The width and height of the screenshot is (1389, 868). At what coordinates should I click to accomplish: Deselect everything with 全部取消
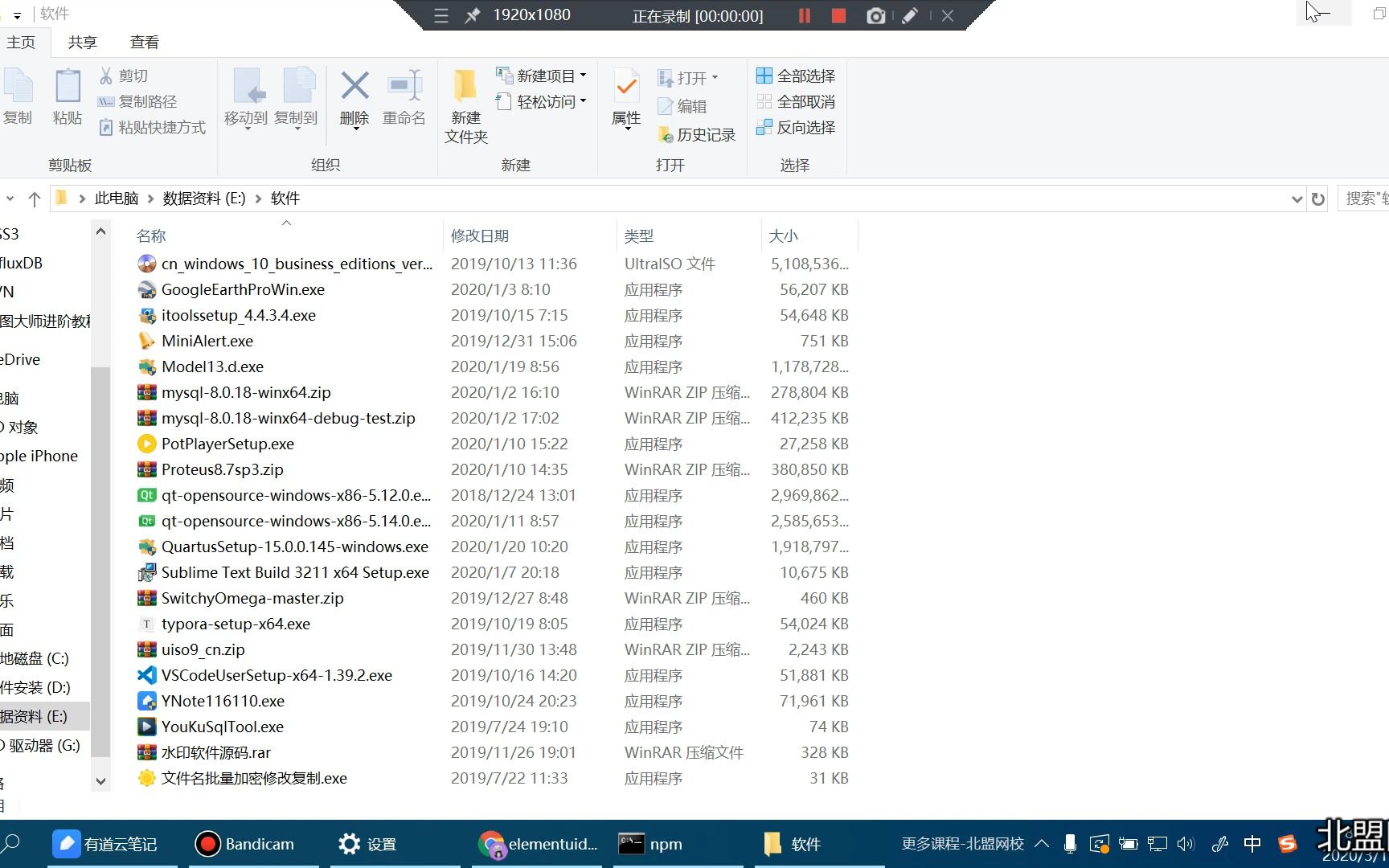(x=797, y=101)
